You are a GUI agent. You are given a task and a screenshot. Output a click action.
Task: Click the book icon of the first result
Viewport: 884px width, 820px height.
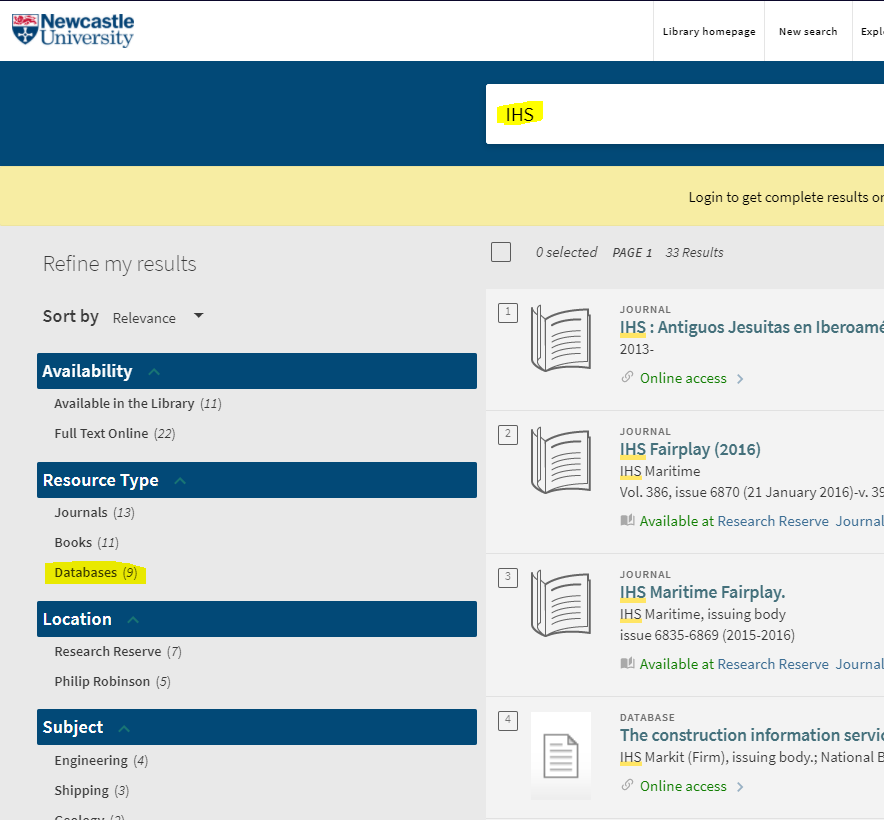[560, 338]
